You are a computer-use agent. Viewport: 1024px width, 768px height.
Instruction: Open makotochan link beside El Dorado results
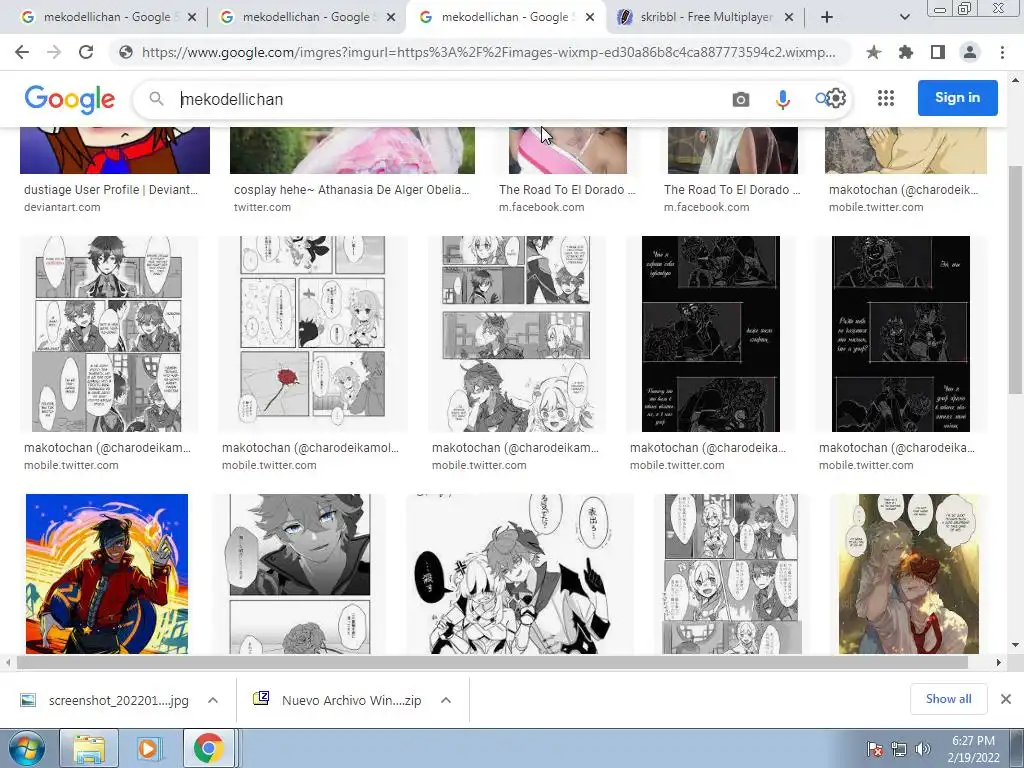[x=903, y=189]
